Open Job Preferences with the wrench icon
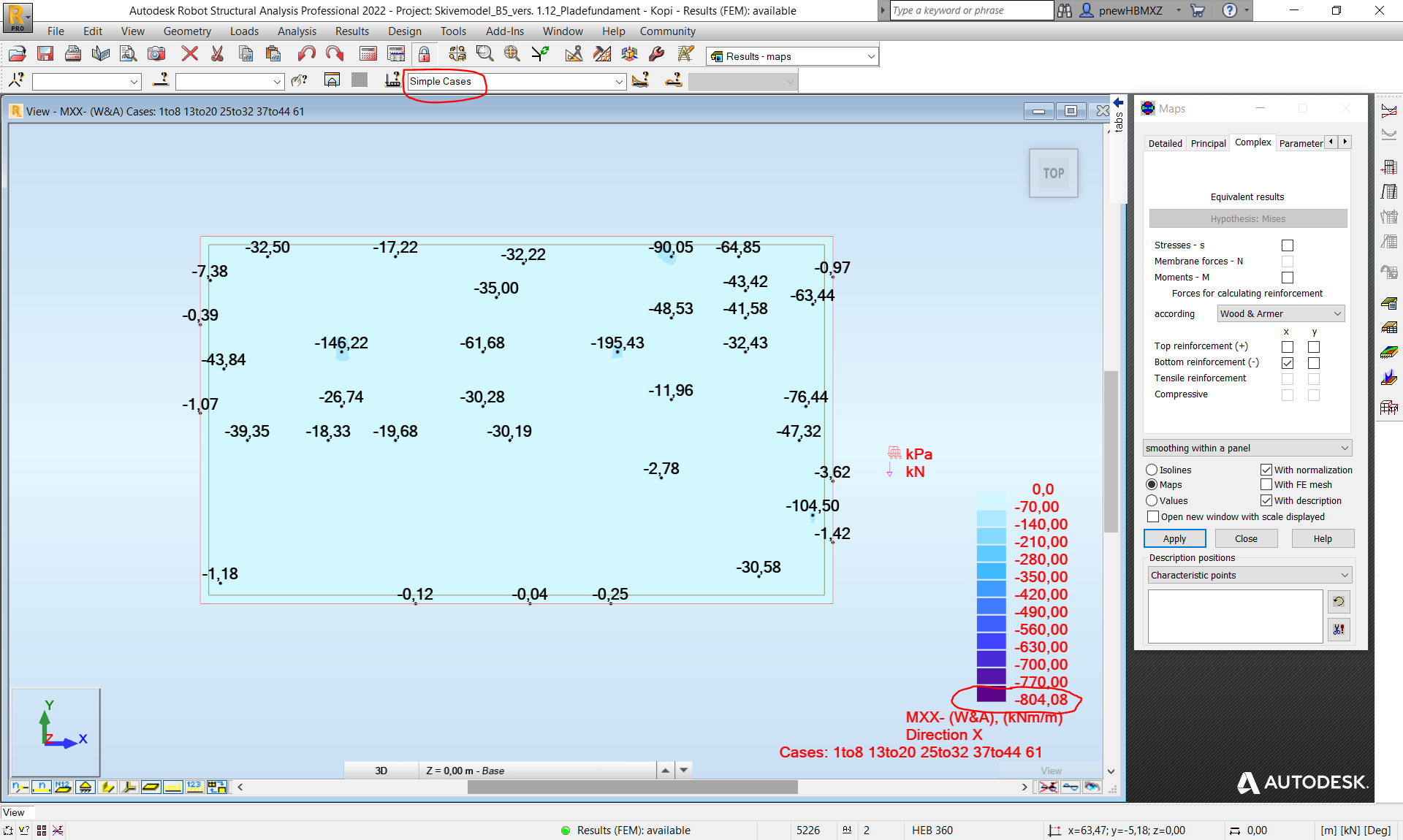1403x840 pixels. pos(656,53)
